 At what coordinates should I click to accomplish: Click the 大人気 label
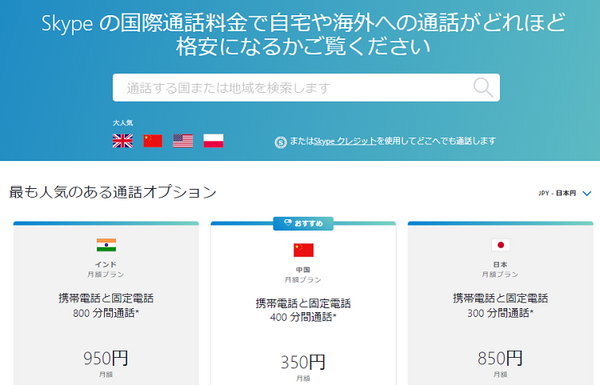point(123,123)
